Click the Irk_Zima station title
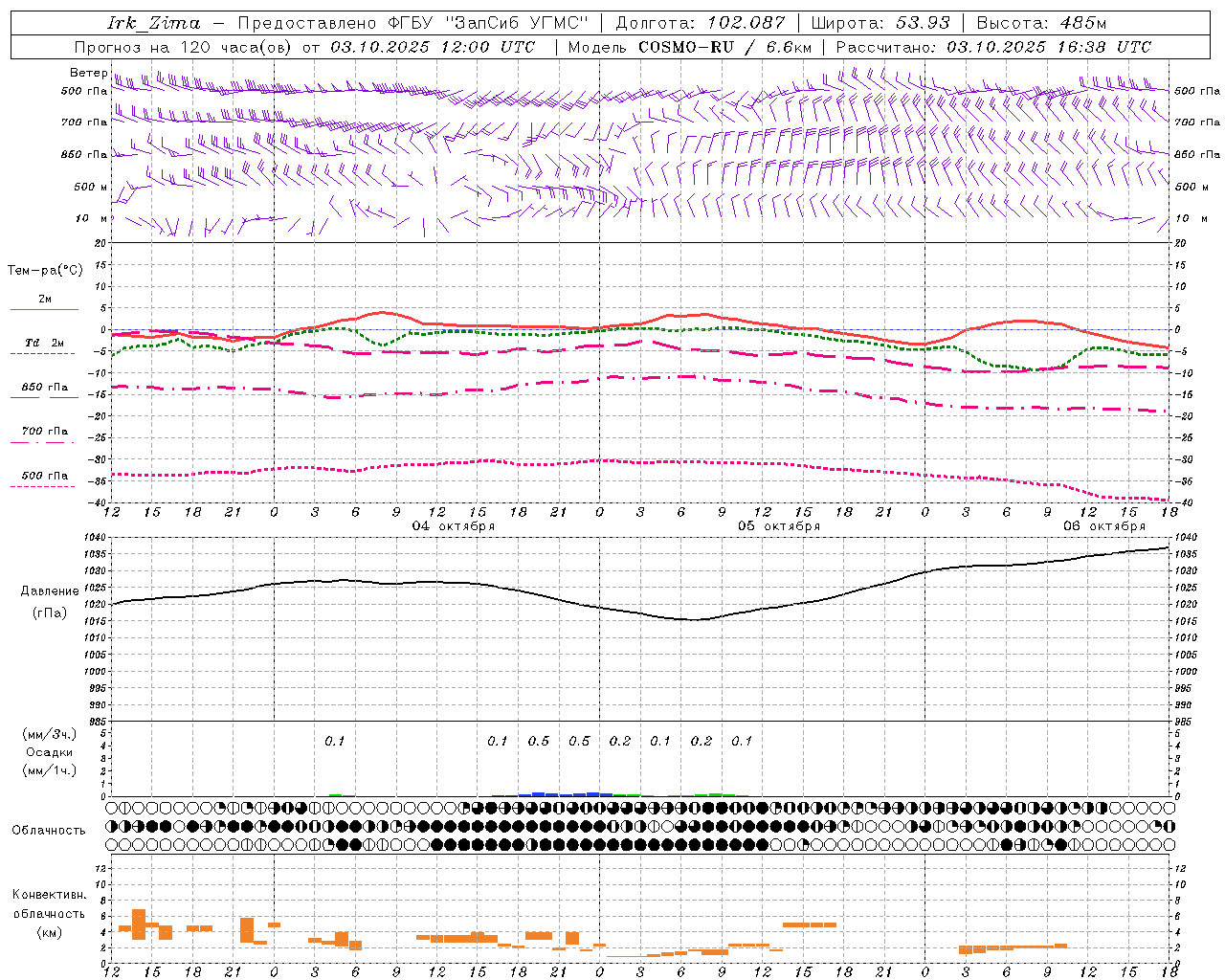 click(x=153, y=23)
